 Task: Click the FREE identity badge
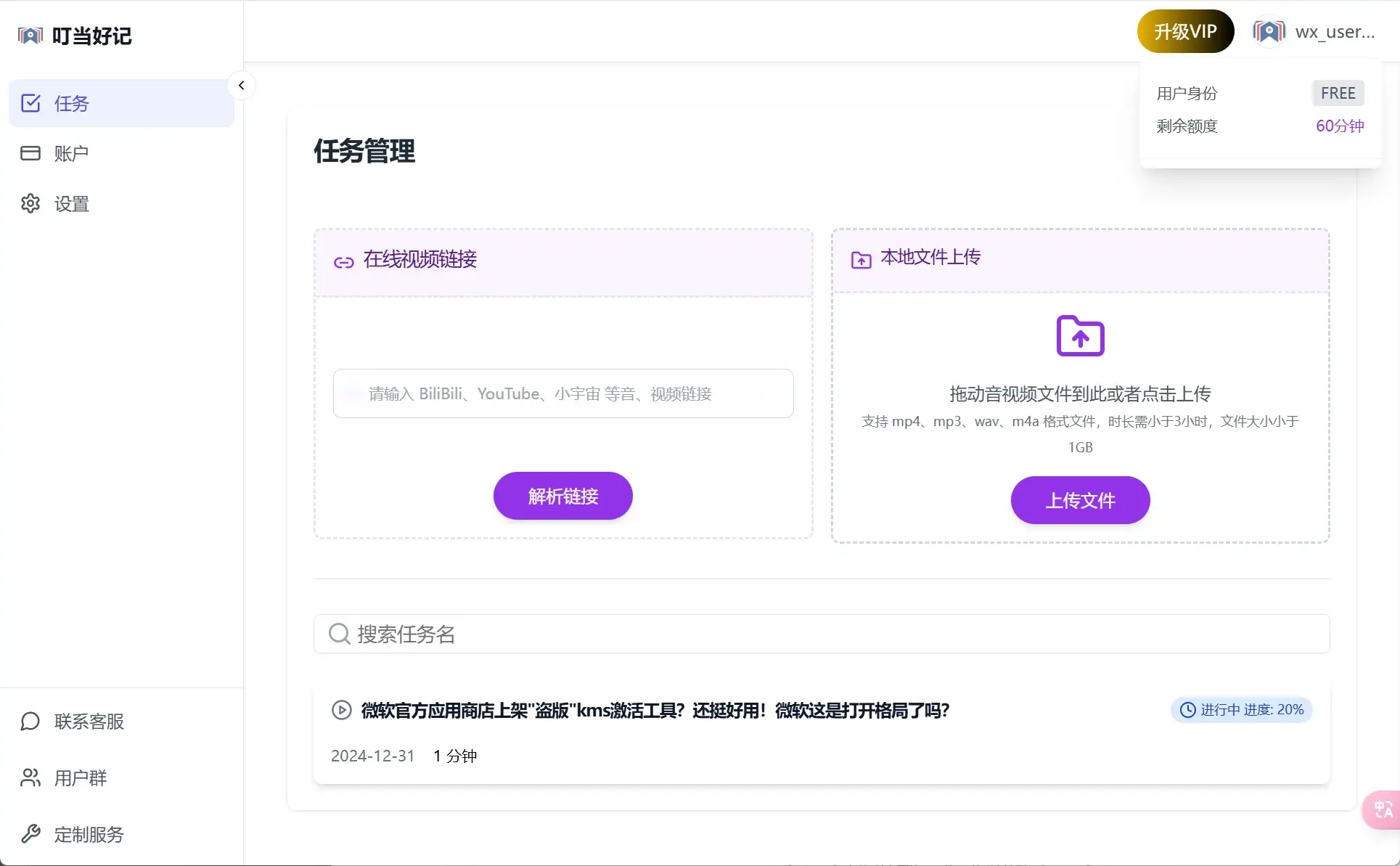pos(1338,93)
